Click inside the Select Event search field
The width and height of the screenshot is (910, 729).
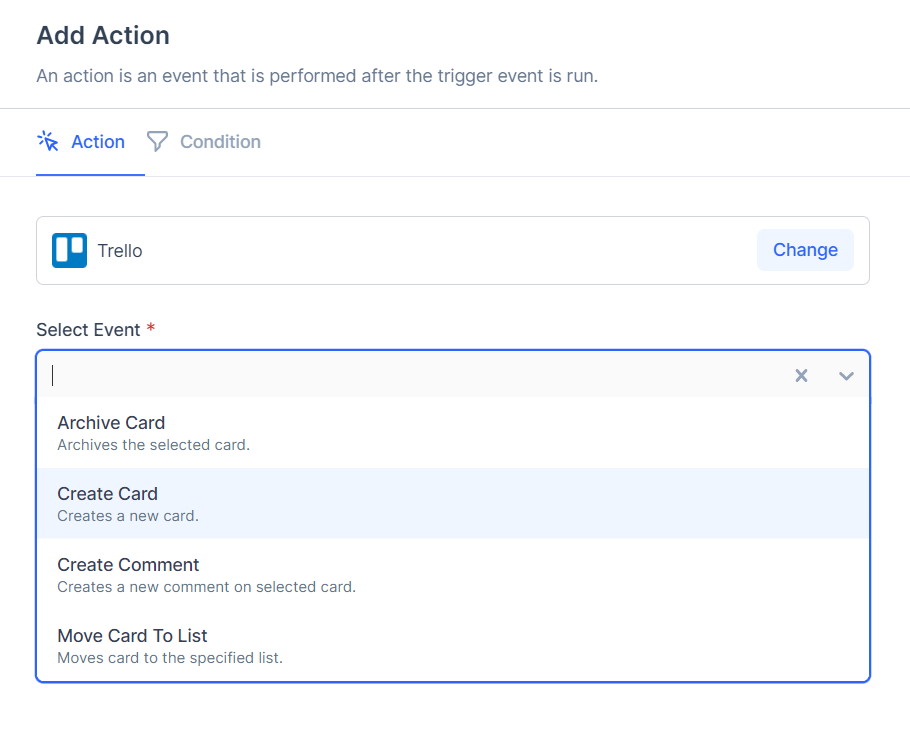(x=400, y=376)
